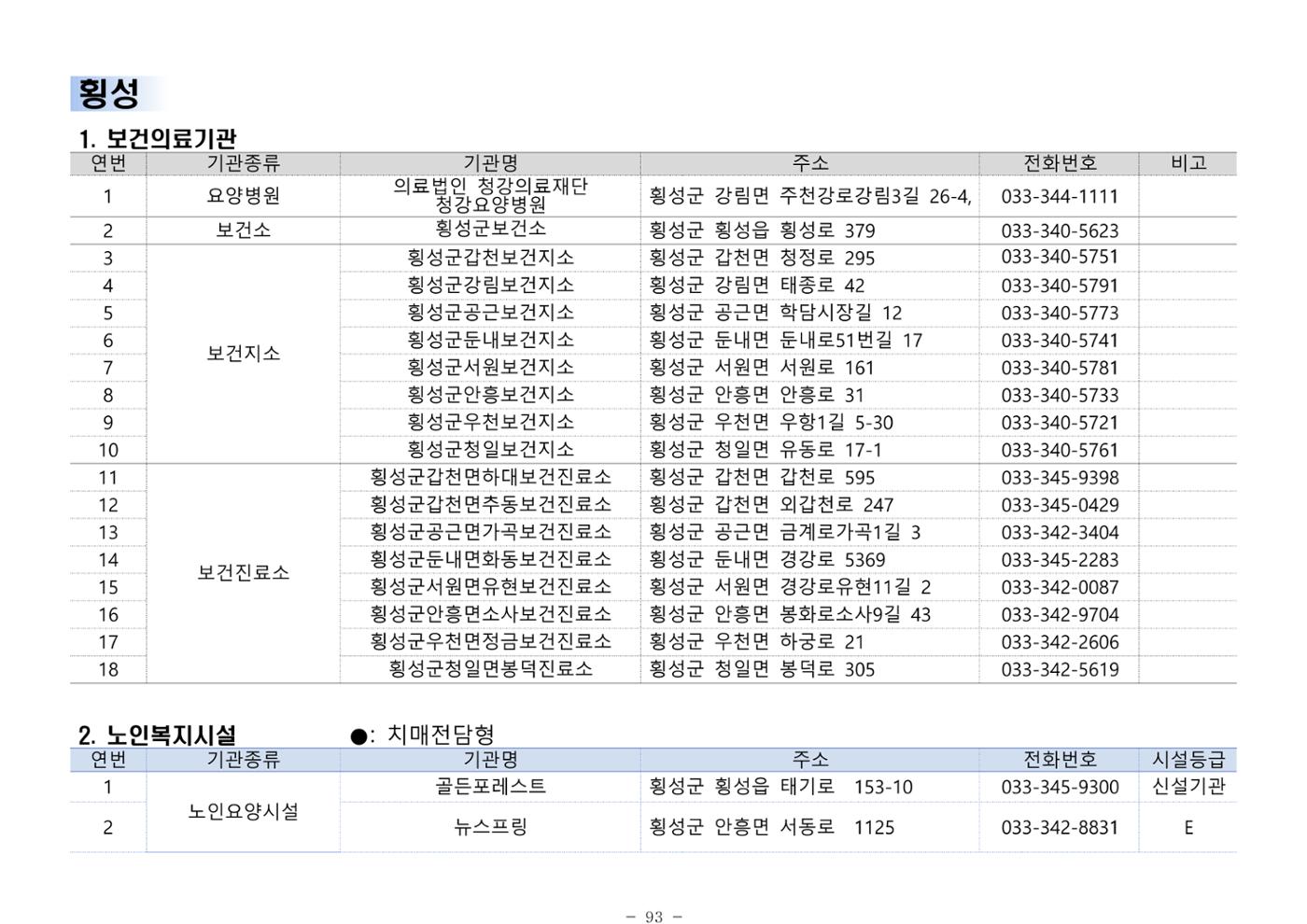Click 횡성군보건소 institution name
1307x924 pixels.
(x=490, y=229)
